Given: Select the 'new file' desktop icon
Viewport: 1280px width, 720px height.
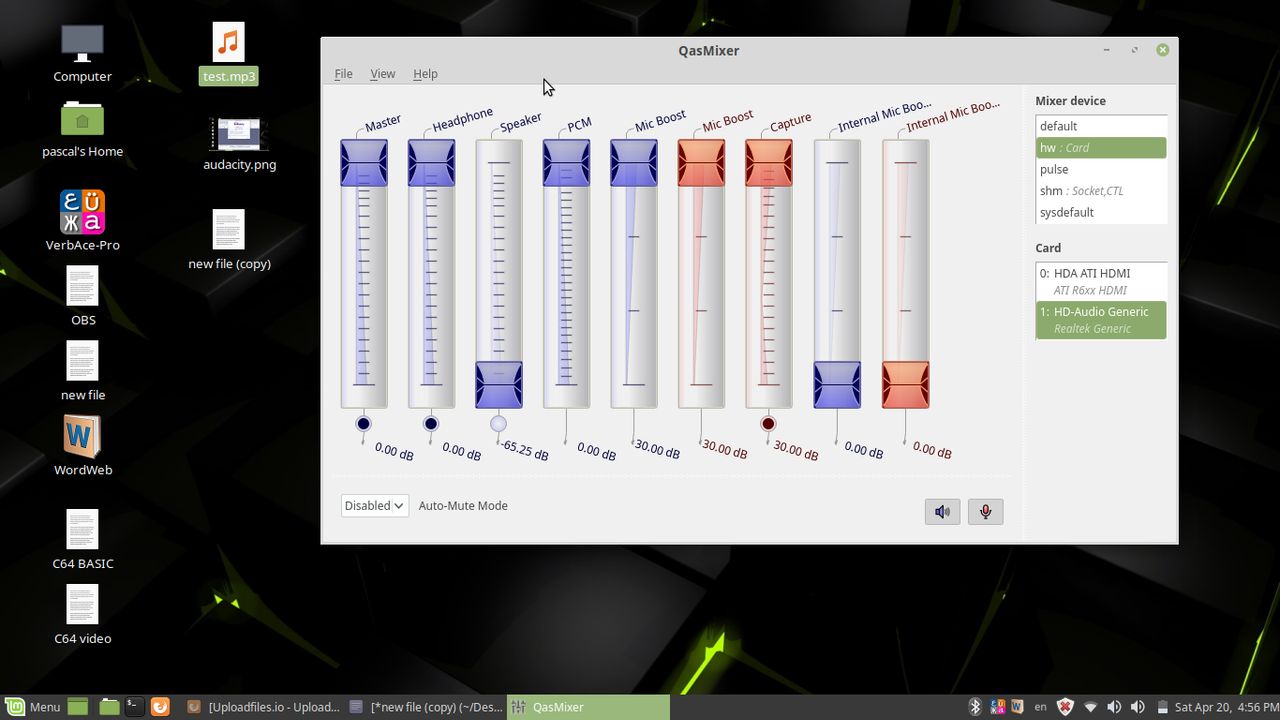Looking at the screenshot, I should pyautogui.click(x=83, y=371).
